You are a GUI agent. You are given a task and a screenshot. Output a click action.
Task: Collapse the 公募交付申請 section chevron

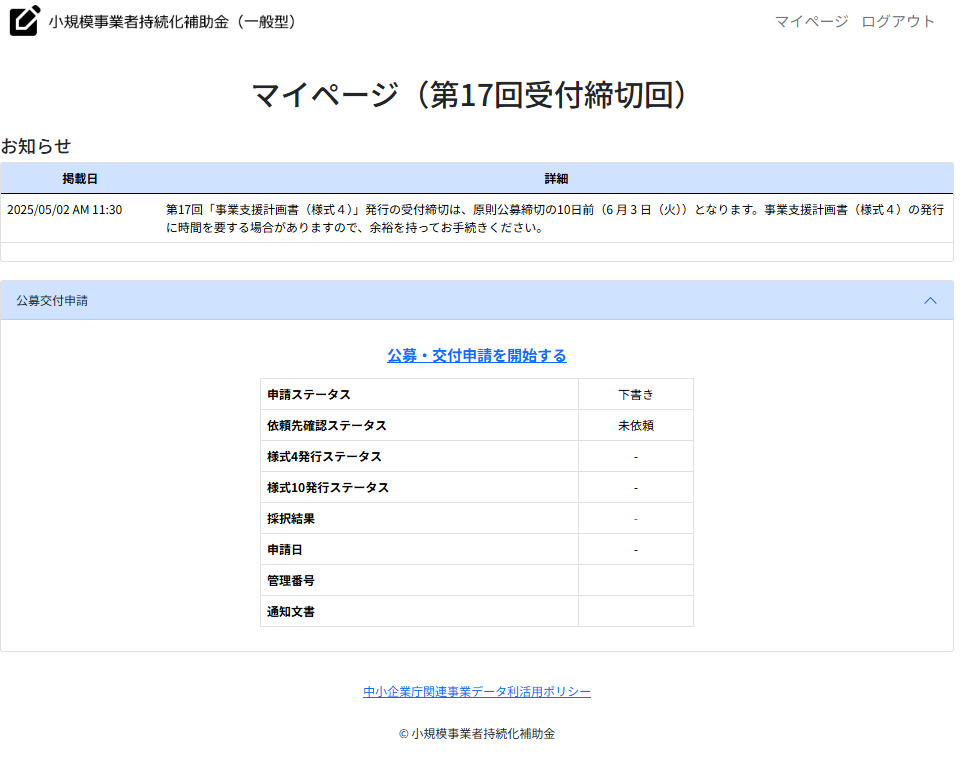pyautogui.click(x=930, y=300)
